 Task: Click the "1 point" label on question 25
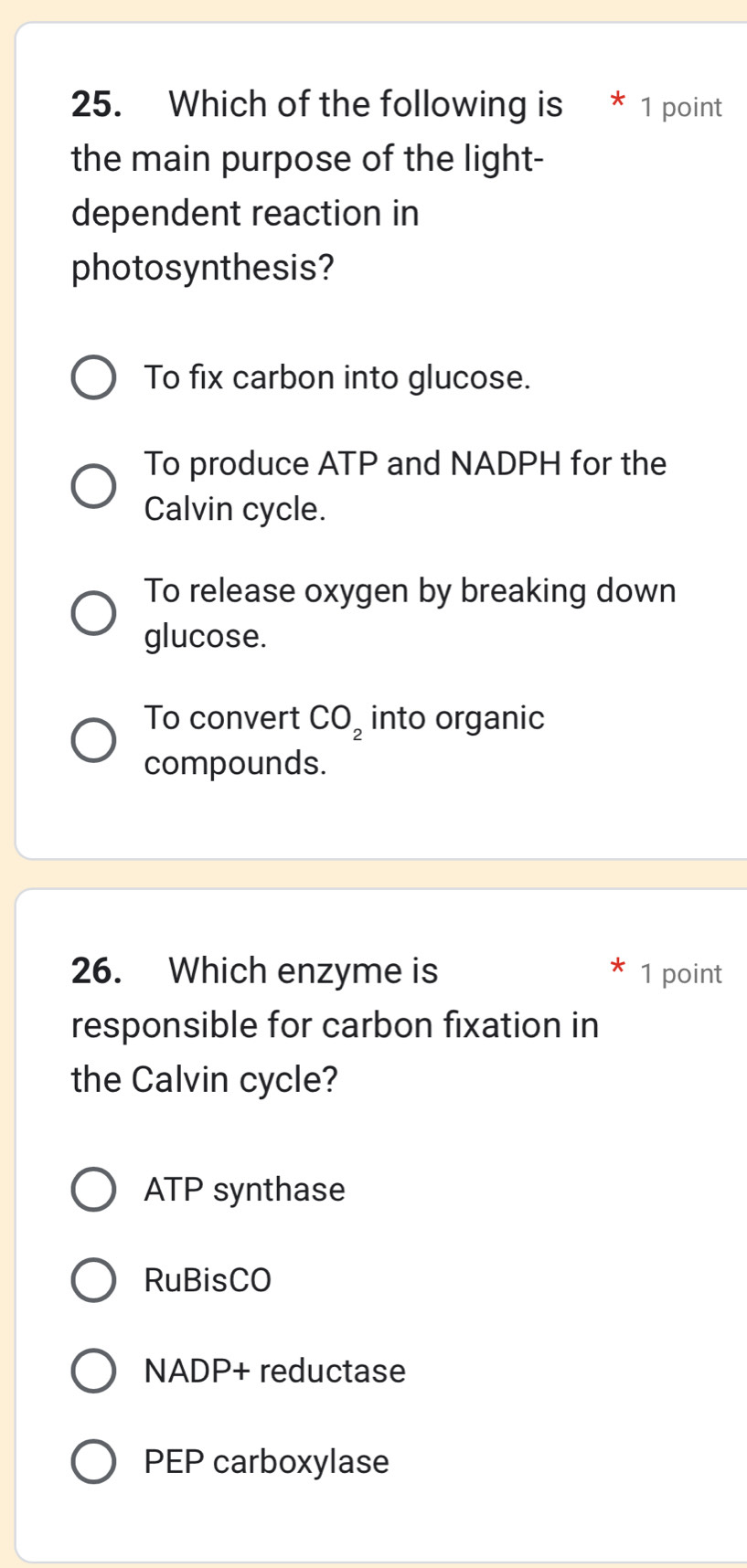point(681,107)
